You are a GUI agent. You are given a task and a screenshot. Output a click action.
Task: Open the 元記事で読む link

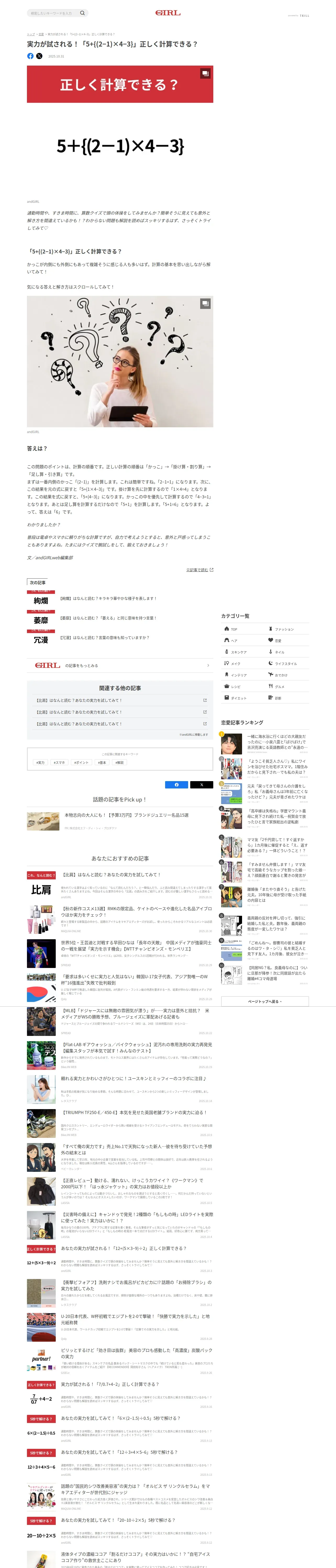coord(199,570)
